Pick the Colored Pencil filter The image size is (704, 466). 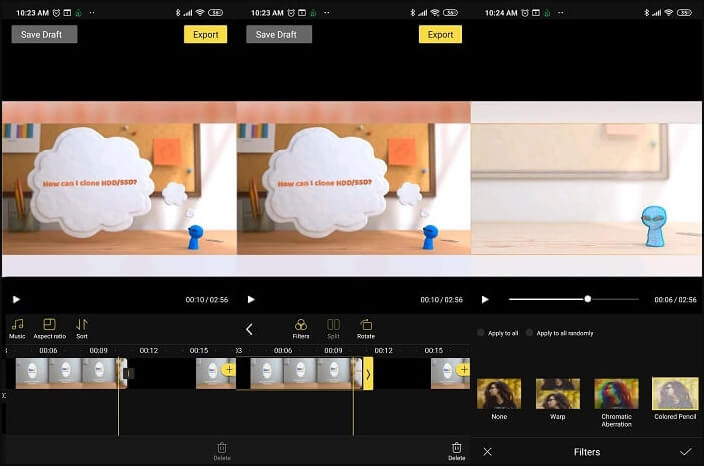click(x=675, y=394)
